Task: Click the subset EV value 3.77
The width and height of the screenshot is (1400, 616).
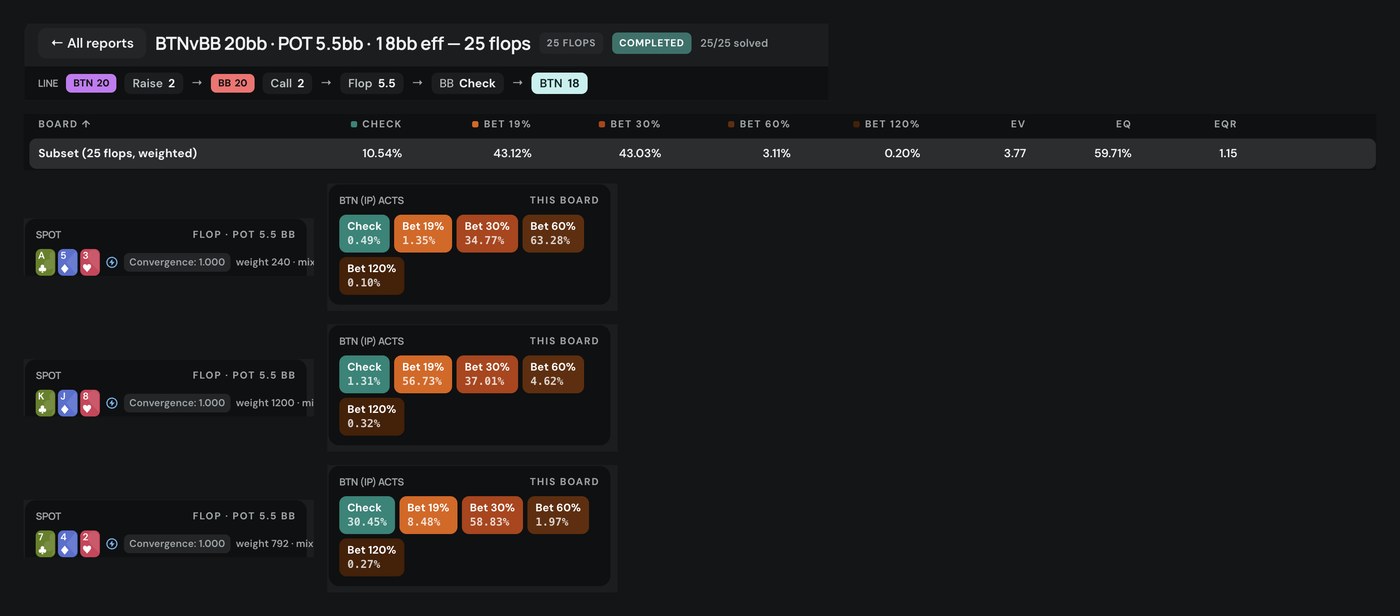Action: 1014,153
